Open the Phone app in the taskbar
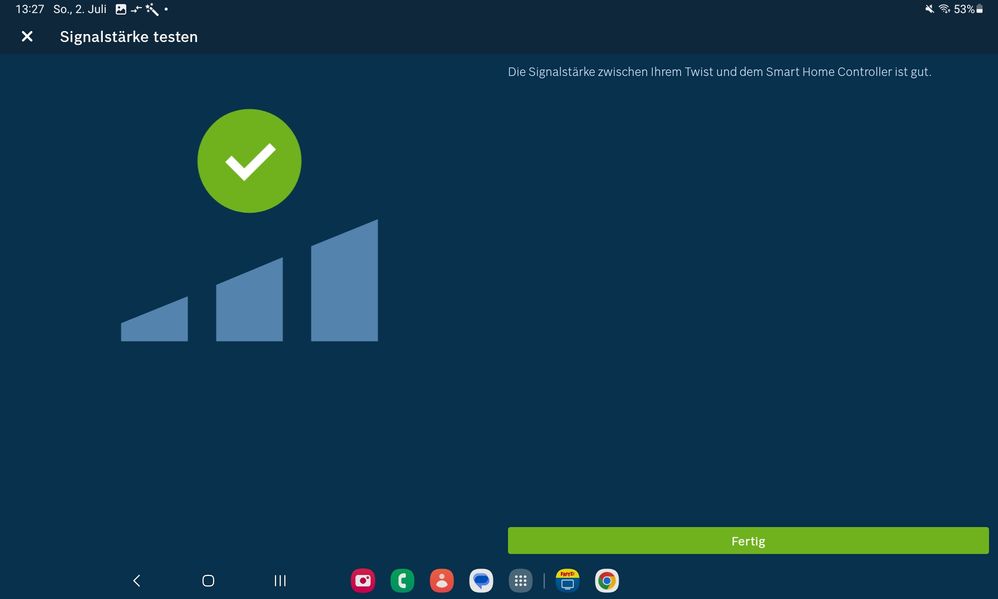The width and height of the screenshot is (998, 599). (402, 580)
